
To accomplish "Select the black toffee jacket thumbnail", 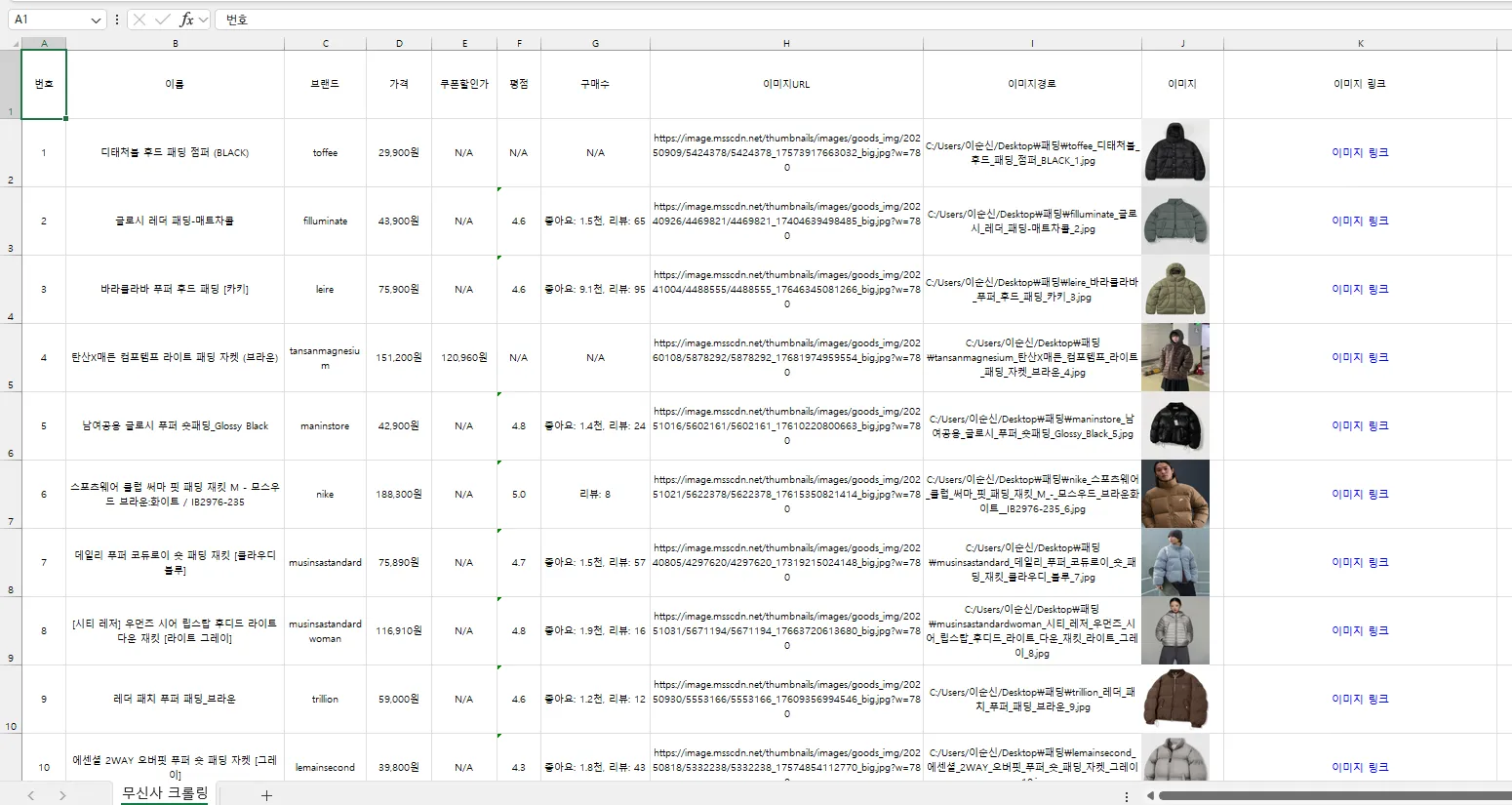I will [1175, 152].
